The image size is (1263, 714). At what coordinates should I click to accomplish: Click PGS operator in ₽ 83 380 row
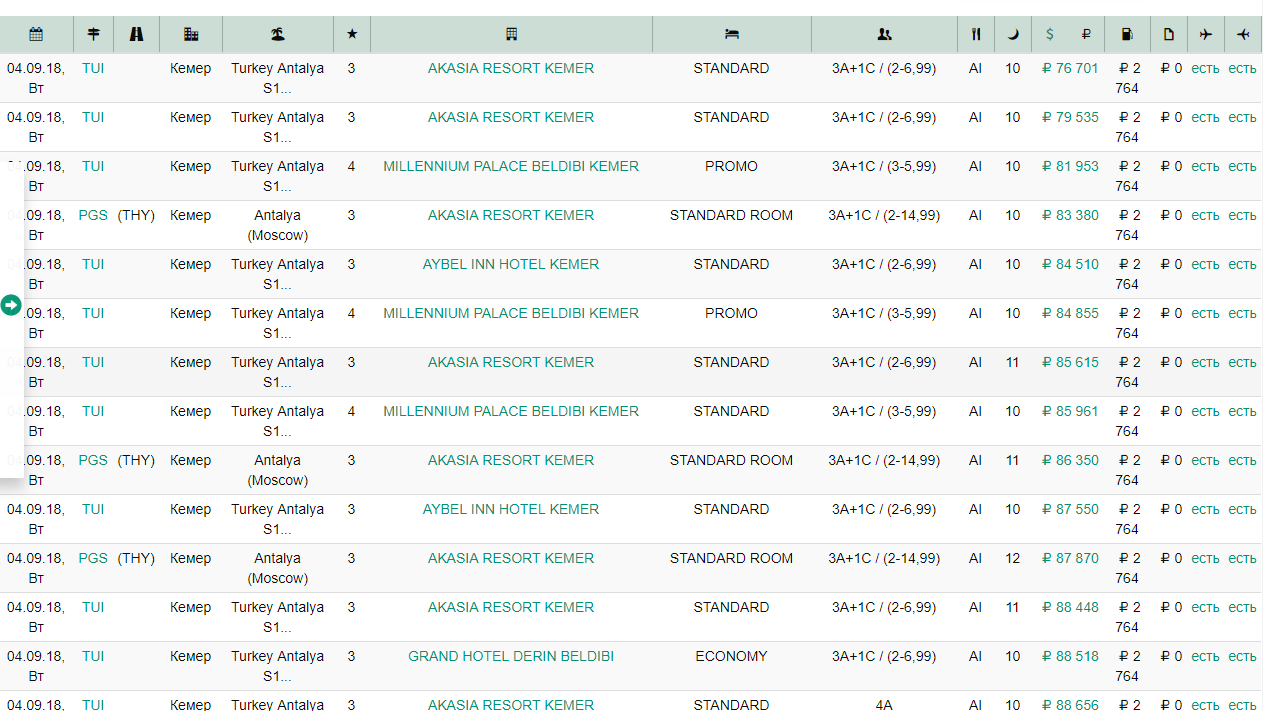[93, 215]
